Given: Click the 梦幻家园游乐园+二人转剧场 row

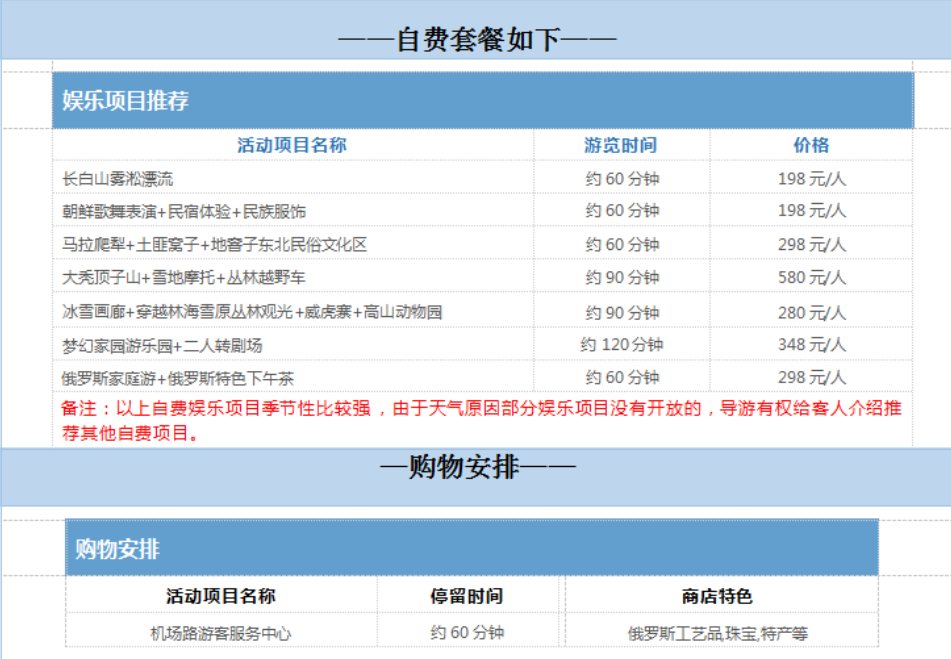Looking at the screenshot, I should tap(162, 346).
